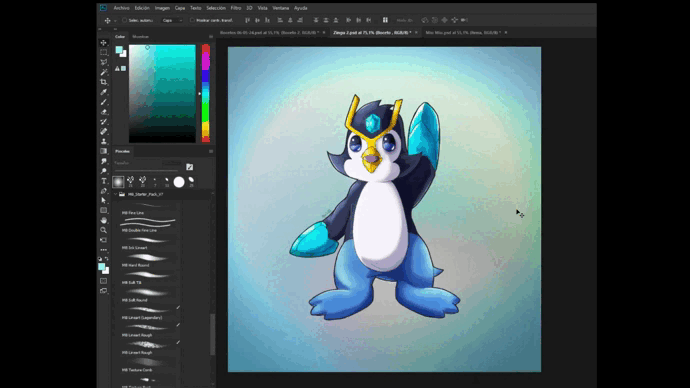Open the Ayuda menu
The width and height of the screenshot is (690, 388).
click(301, 8)
